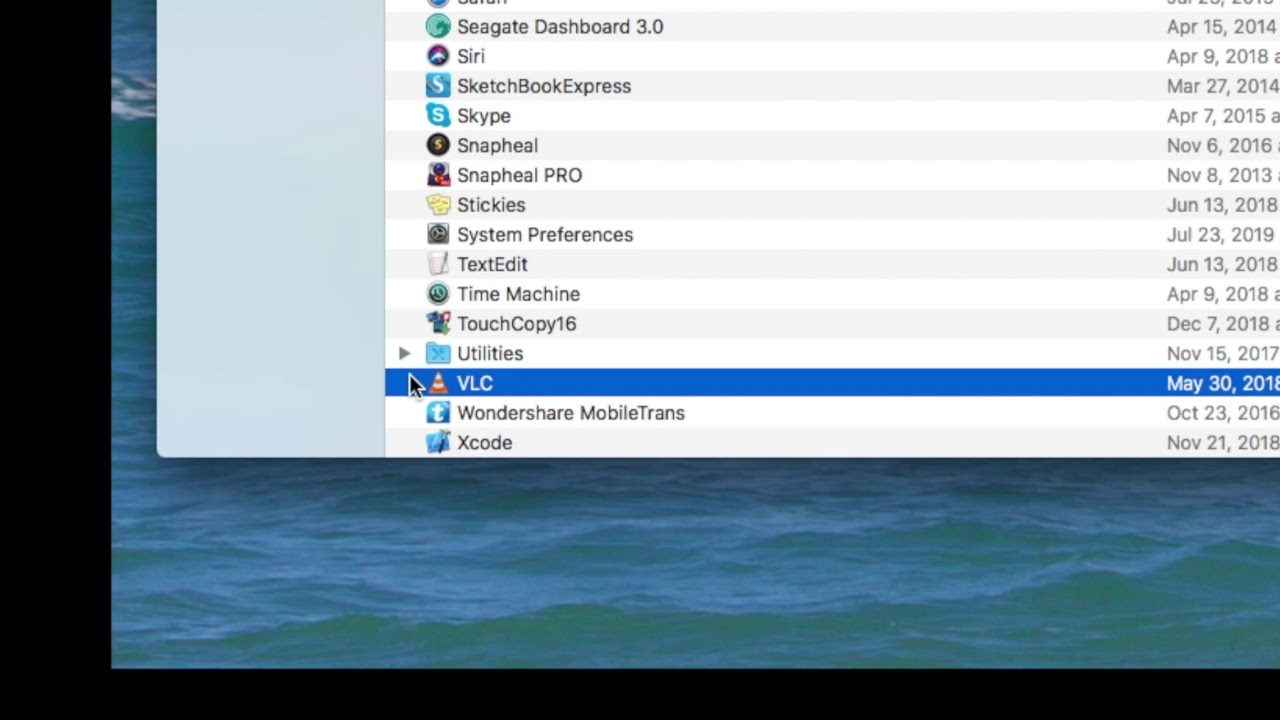Click the Wondershare MobileTrans app icon
Screen dimensions: 1280x720
(x=438, y=413)
